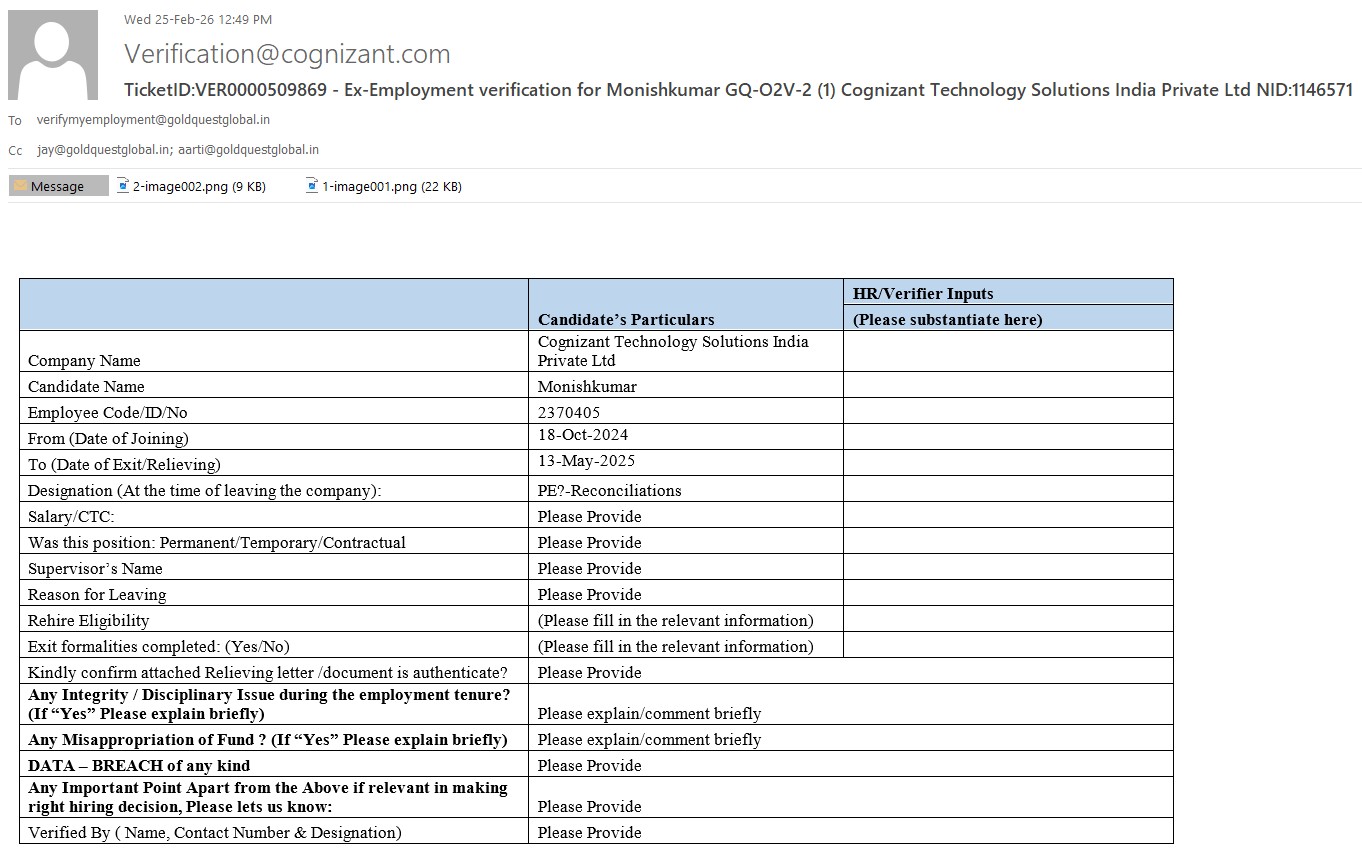This screenshot has height=855, width=1362.
Task: Open attachment 1-image001.png (22 KB)
Action: point(391,186)
